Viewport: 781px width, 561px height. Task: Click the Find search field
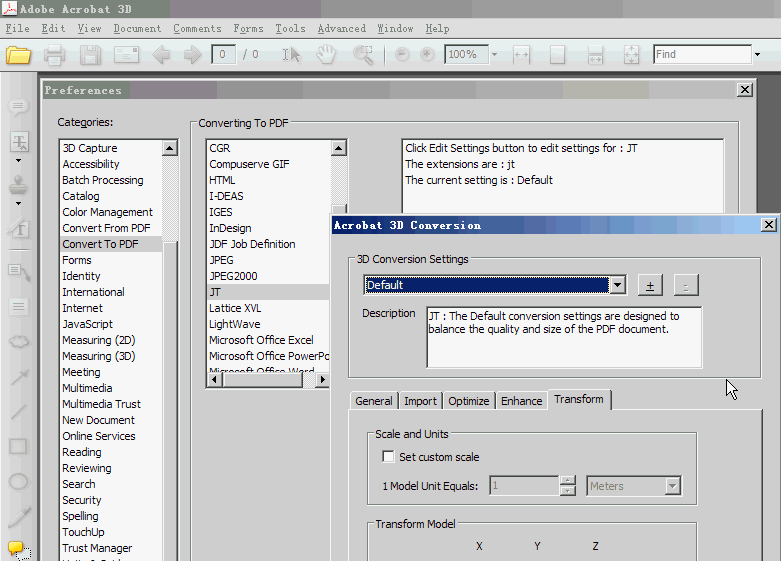(x=702, y=54)
